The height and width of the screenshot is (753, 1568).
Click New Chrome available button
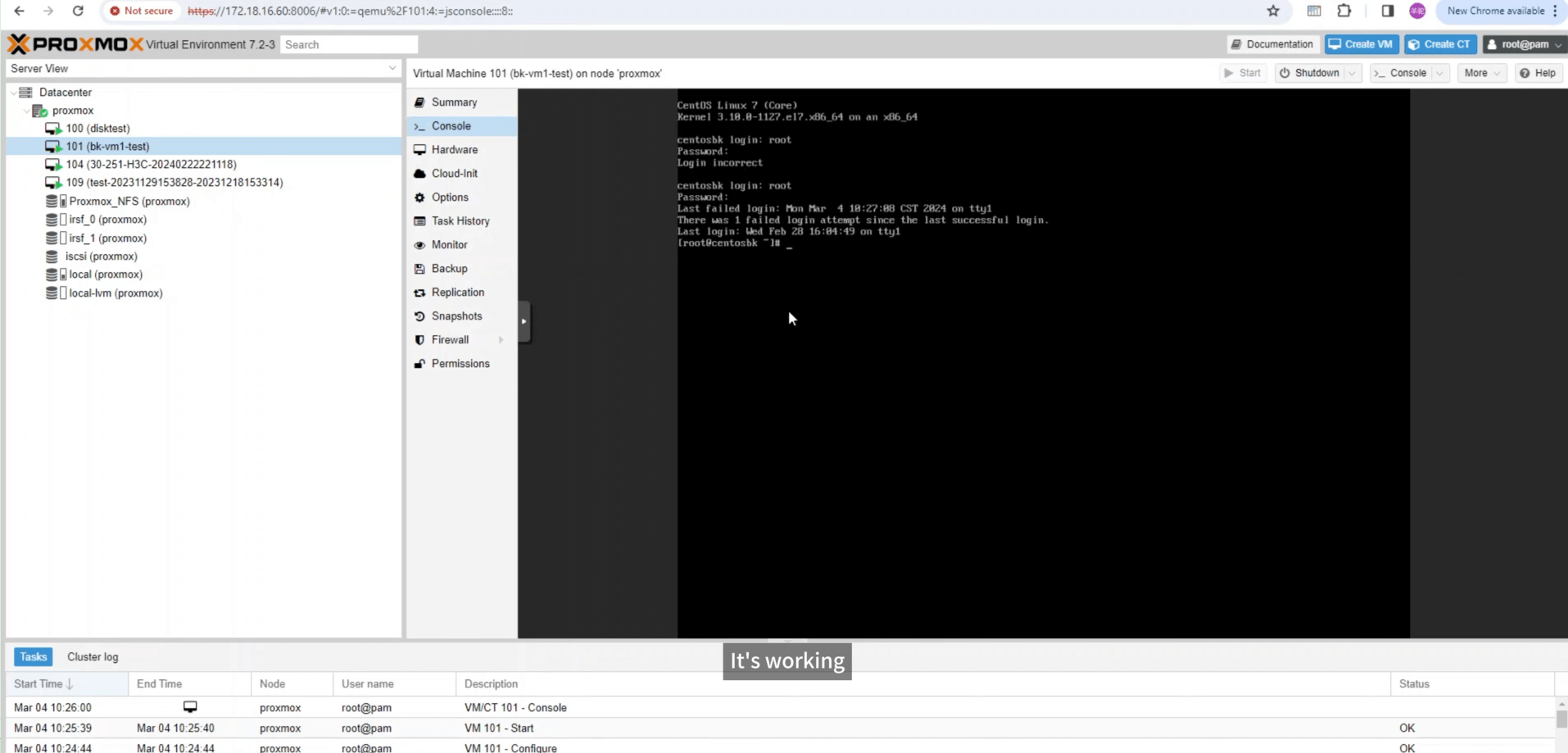pyautogui.click(x=1501, y=11)
